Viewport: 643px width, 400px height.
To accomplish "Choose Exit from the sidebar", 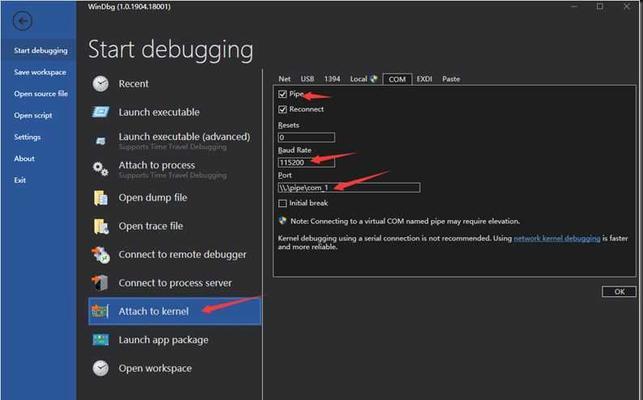I will pos(20,180).
